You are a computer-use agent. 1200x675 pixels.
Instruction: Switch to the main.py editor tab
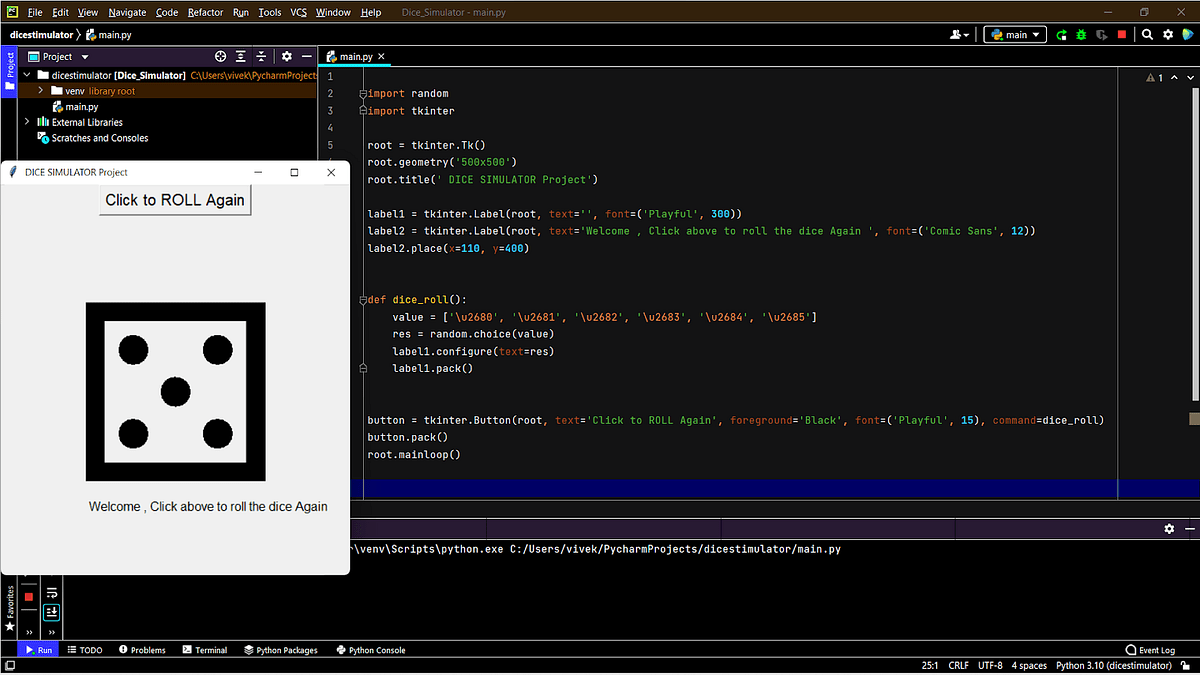(357, 56)
